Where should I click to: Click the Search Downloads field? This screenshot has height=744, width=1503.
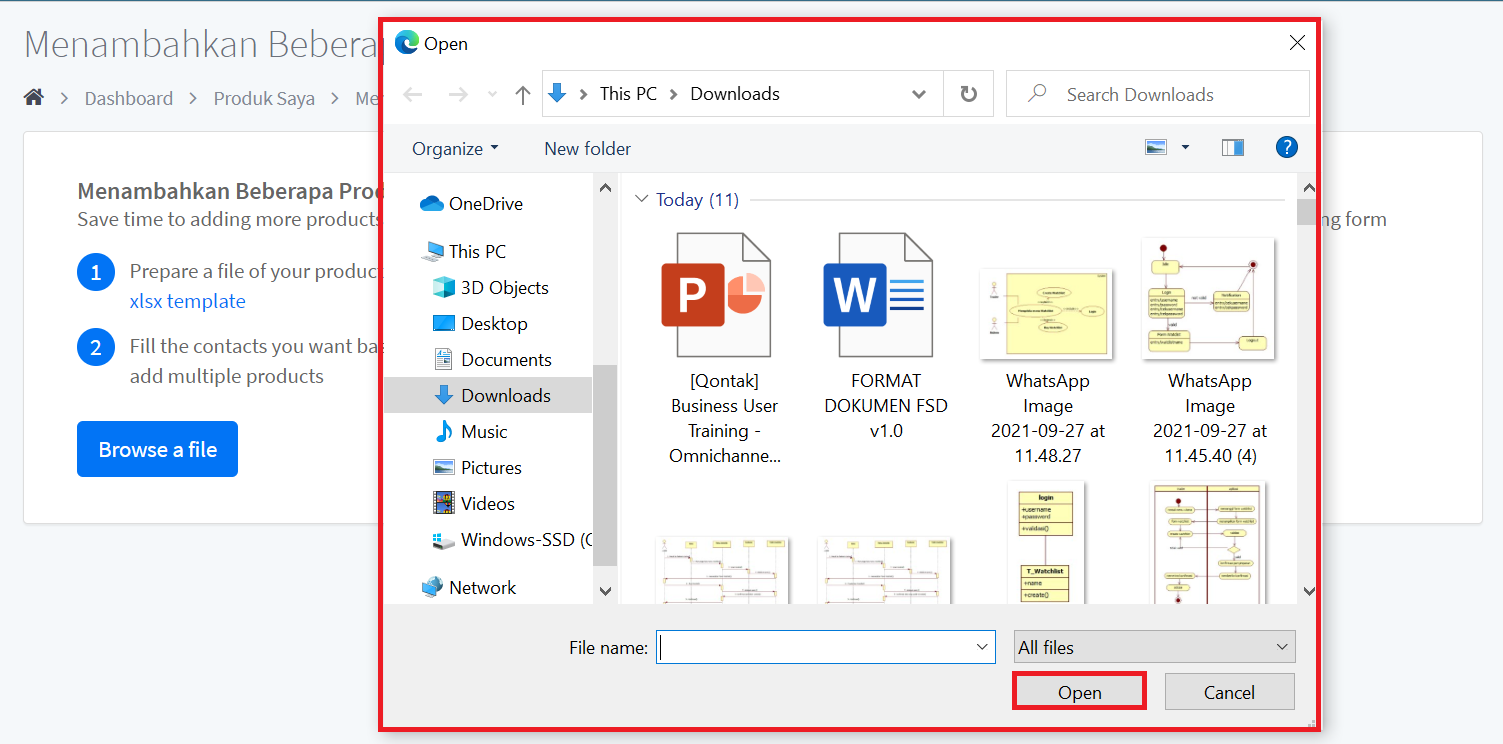click(1157, 94)
